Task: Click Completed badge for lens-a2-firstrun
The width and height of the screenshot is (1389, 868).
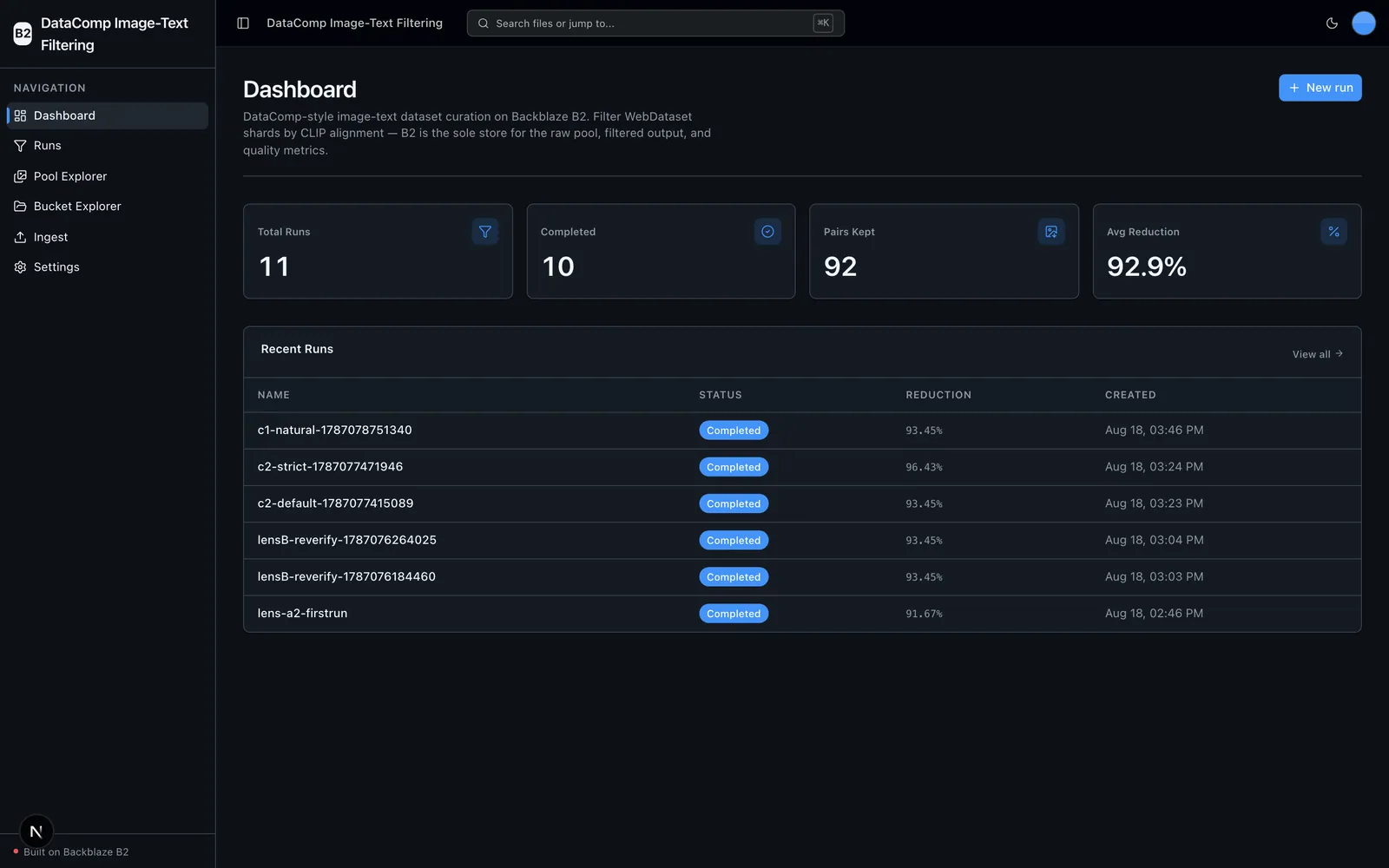Action: (x=734, y=614)
